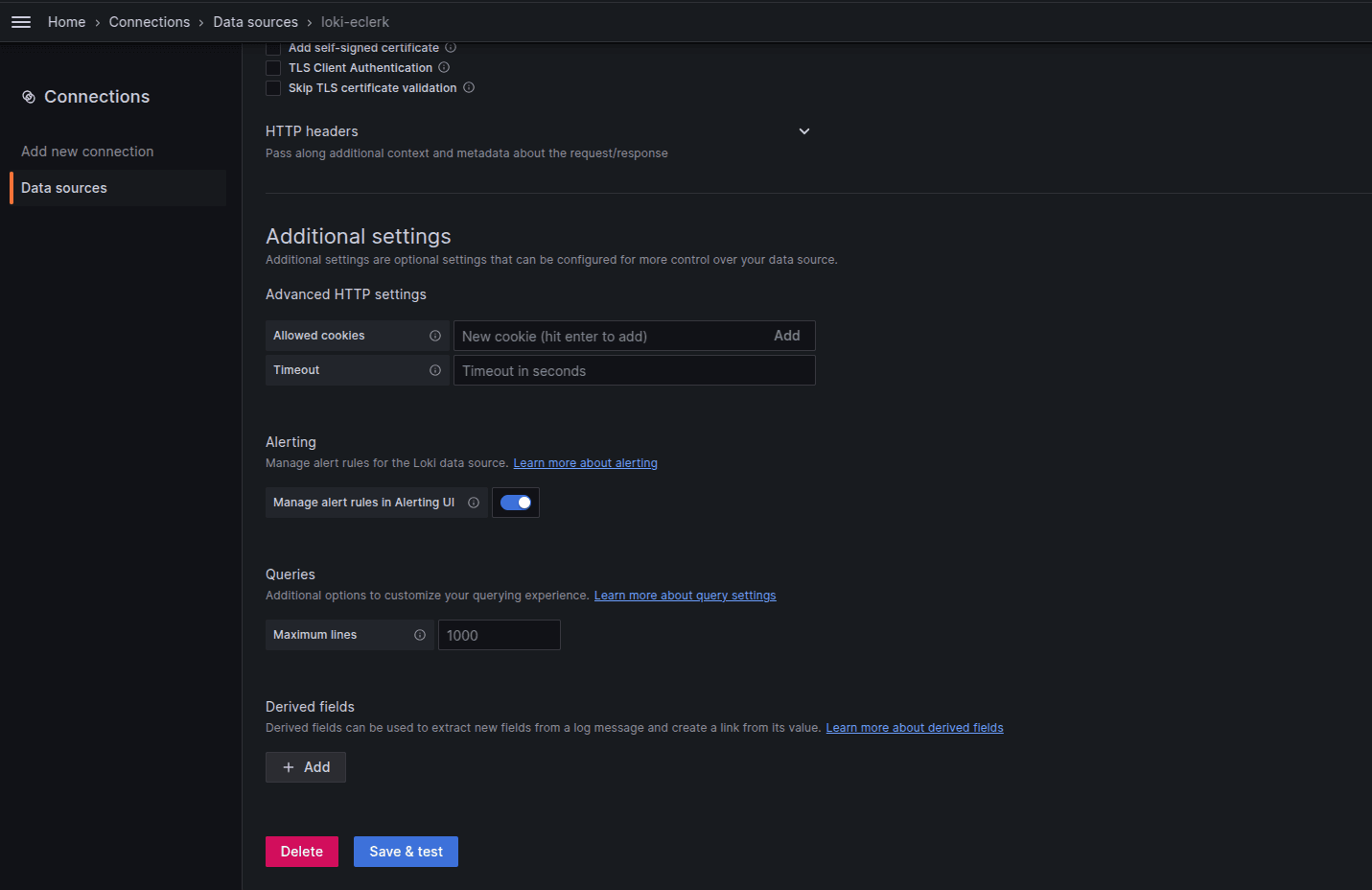The height and width of the screenshot is (890, 1372).
Task: Disable Manage alert rules in Alerting UI
Action: pos(516,502)
